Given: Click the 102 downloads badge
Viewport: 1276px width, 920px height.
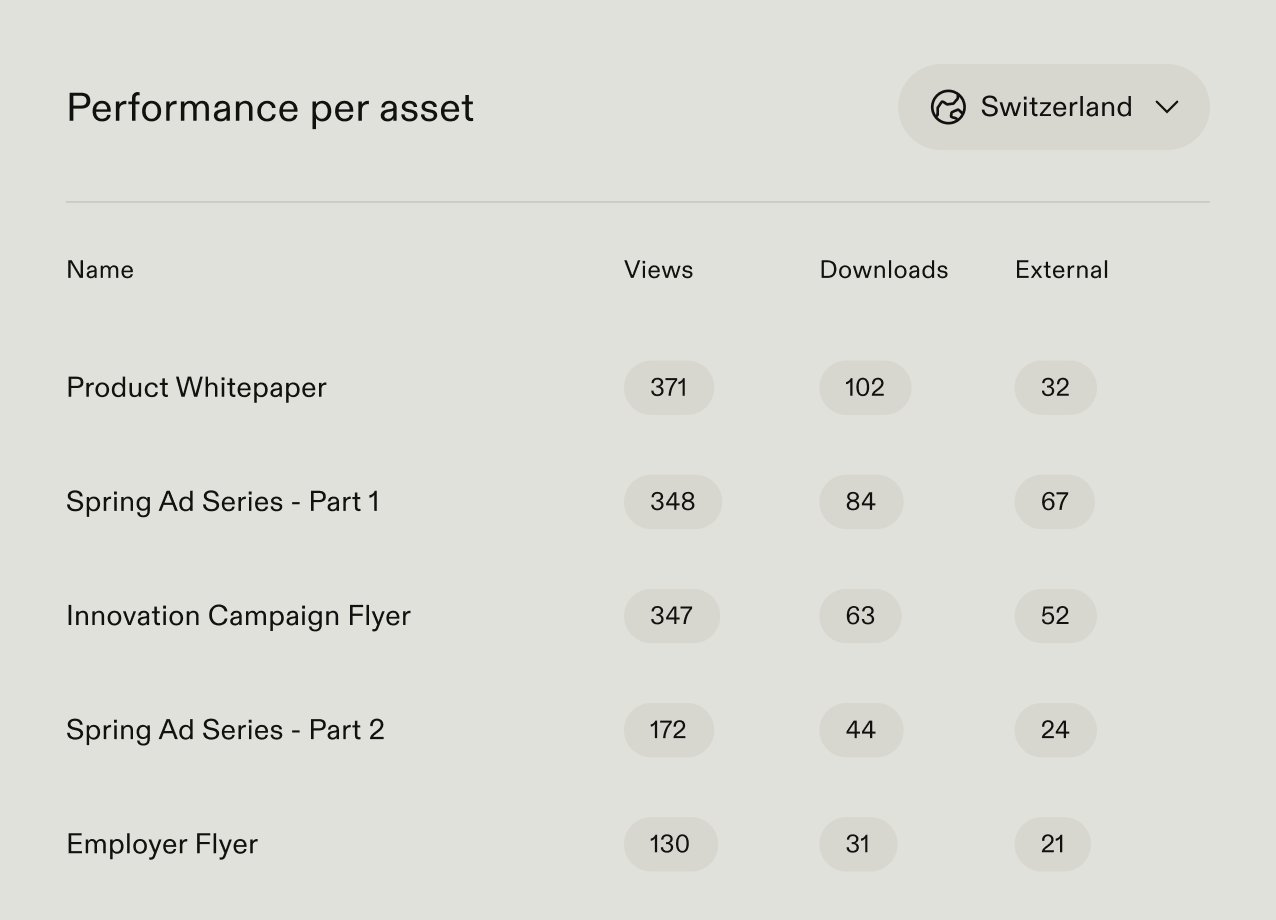Looking at the screenshot, I should point(864,388).
